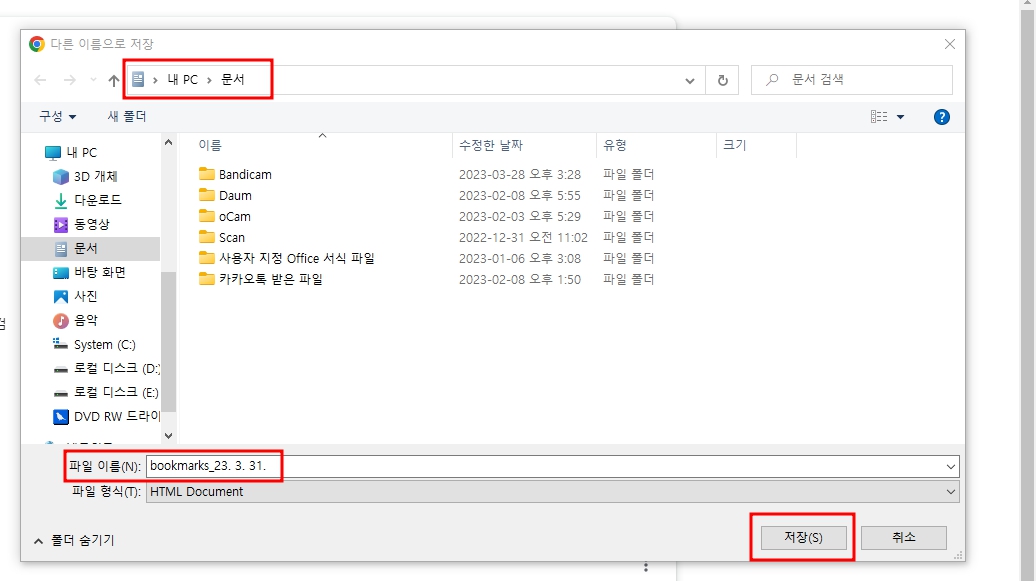Viewport: 1036px width, 581px height.
Task: Create a 새 폴더
Action: click(x=127, y=116)
